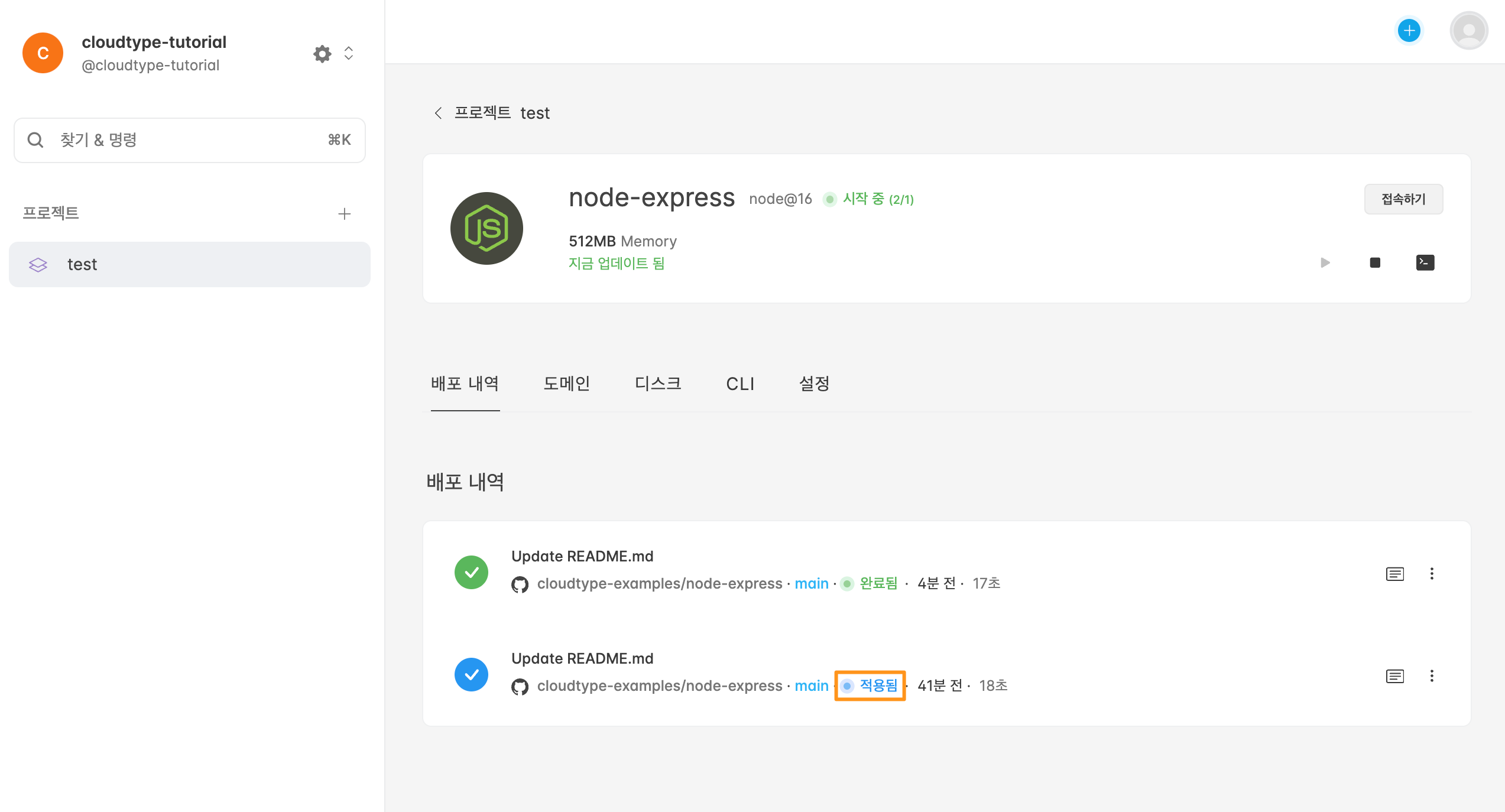Image resolution: width=1505 pixels, height=812 pixels.
Task: Open the user profile avatar
Action: (1468, 31)
